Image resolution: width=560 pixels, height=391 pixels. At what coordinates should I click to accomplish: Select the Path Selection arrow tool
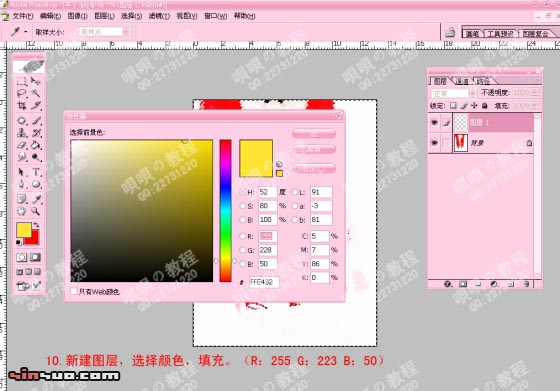coord(22,172)
